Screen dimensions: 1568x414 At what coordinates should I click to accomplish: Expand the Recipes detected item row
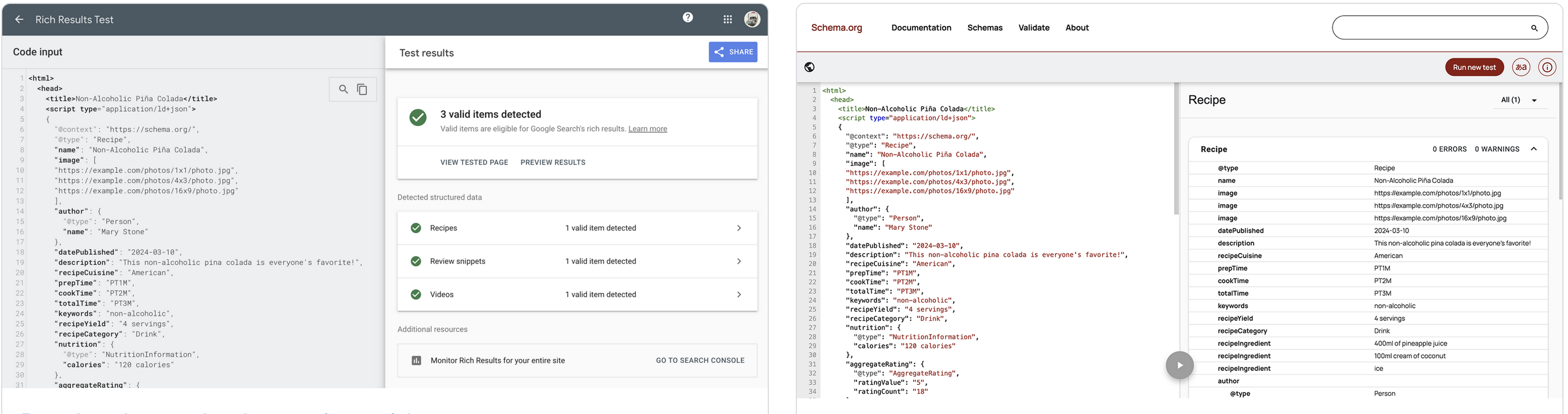(x=577, y=228)
